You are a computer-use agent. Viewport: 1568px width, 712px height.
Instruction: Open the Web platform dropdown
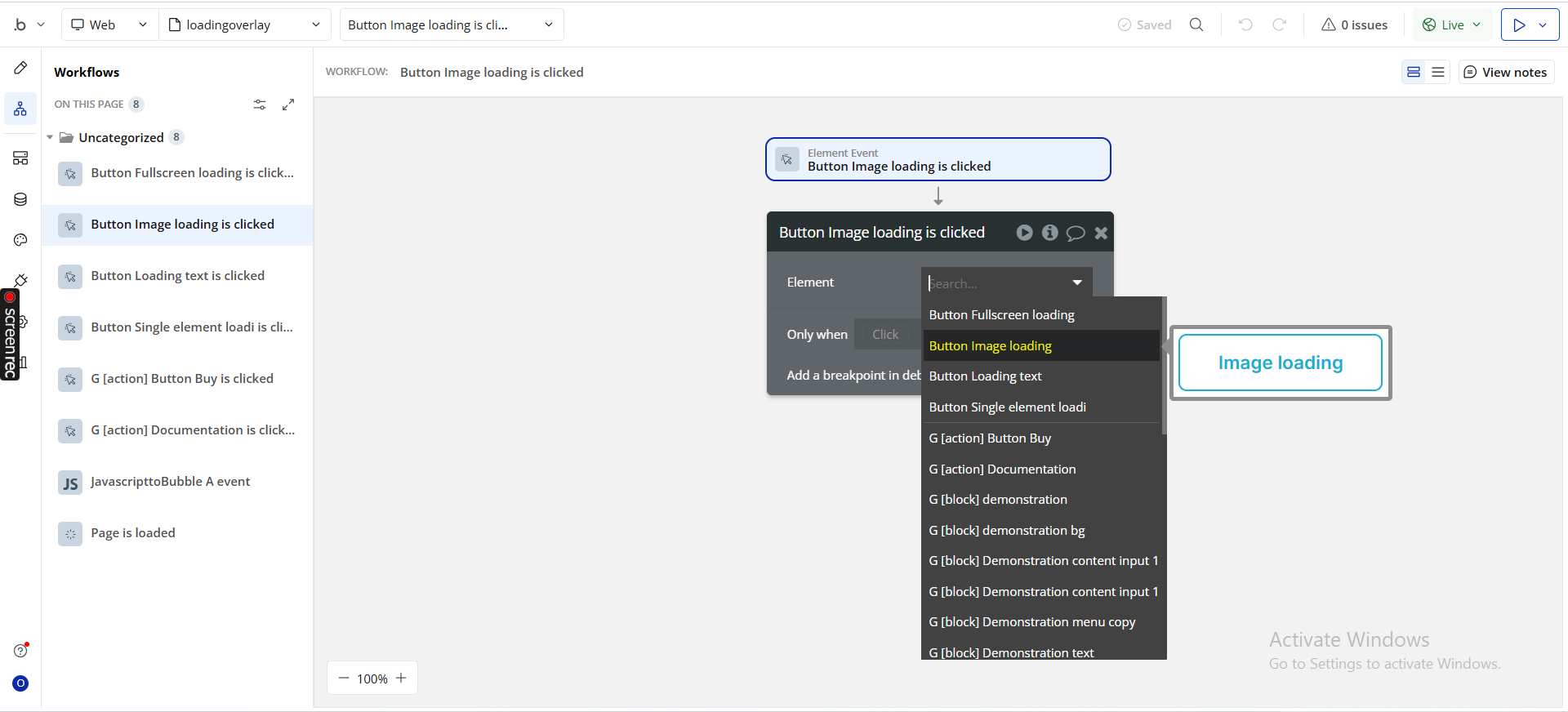pyautogui.click(x=109, y=24)
